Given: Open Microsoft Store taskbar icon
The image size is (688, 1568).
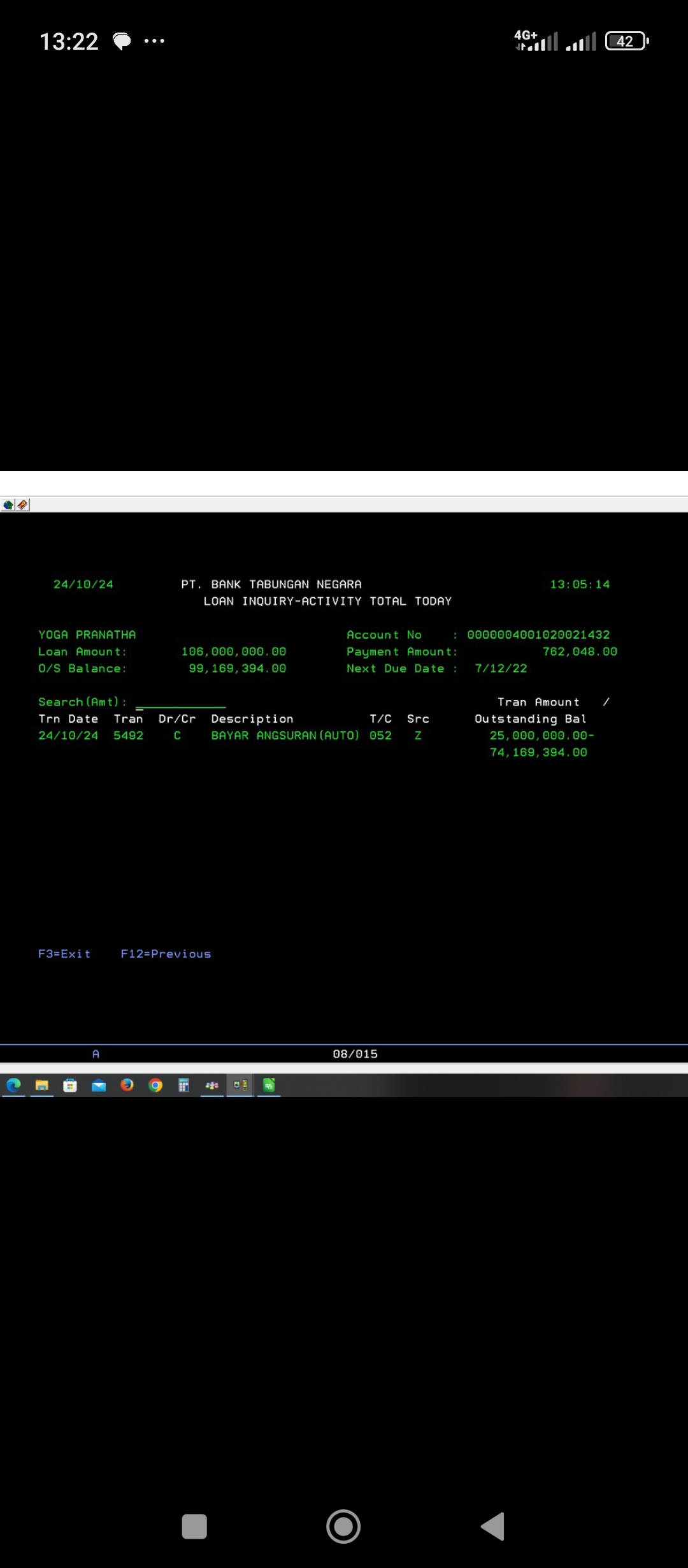Looking at the screenshot, I should click(x=70, y=1085).
